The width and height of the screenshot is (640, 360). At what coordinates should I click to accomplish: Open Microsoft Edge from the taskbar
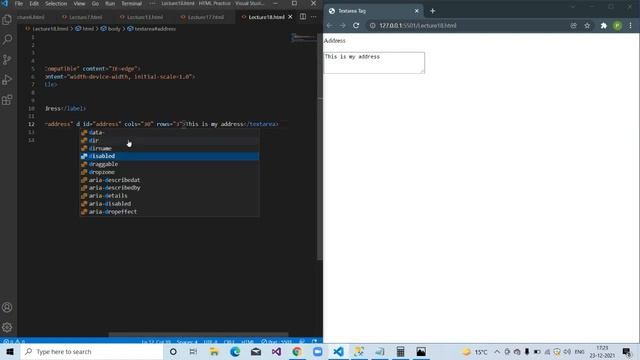[235, 351]
